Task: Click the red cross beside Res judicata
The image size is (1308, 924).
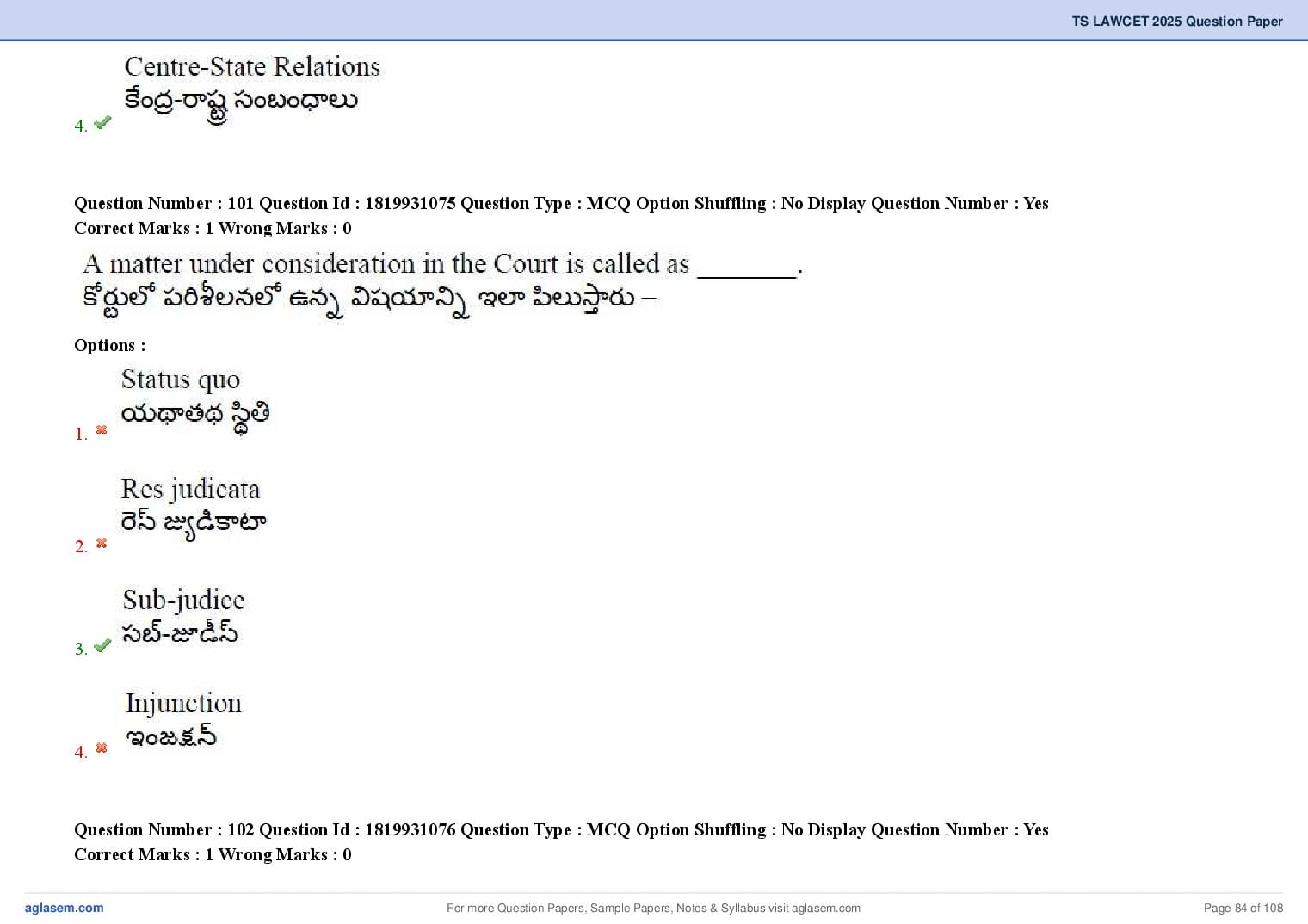Action: click(102, 543)
